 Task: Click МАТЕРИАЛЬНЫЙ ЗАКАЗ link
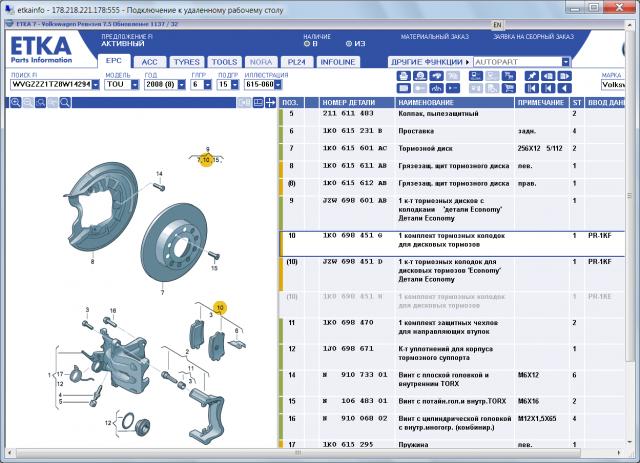click(434, 37)
